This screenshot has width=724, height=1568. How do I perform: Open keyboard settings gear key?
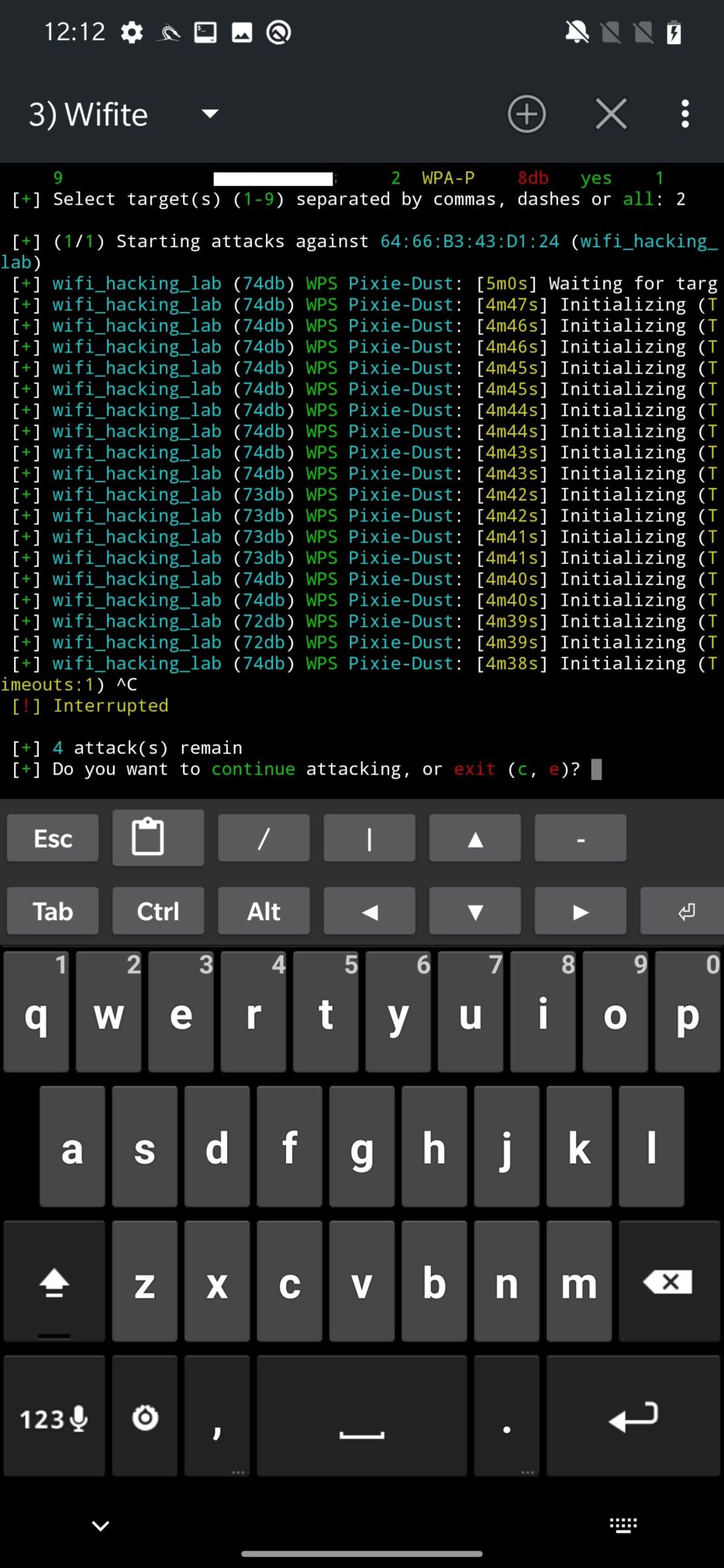click(x=145, y=1416)
